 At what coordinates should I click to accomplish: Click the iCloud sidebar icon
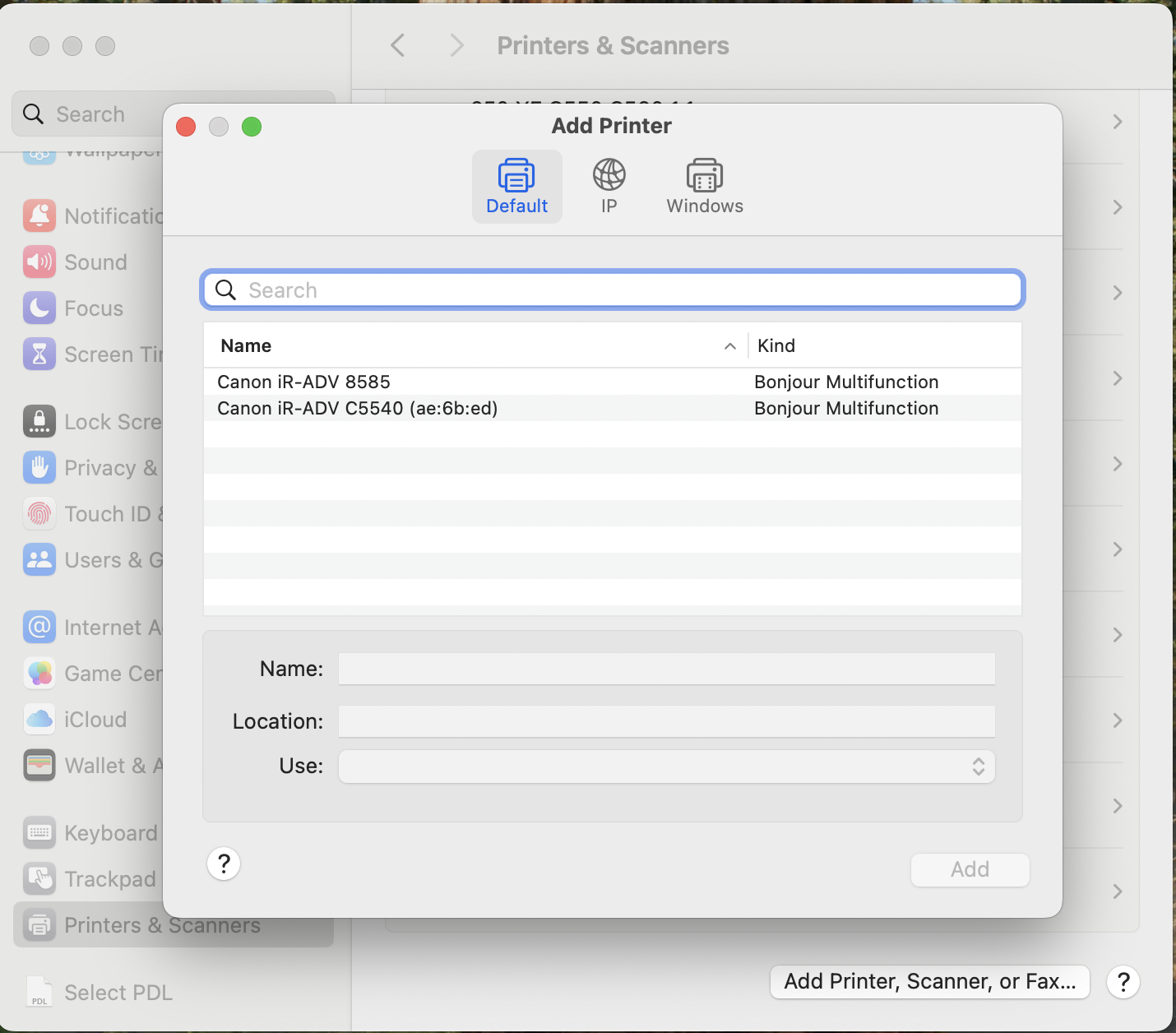[x=39, y=719]
